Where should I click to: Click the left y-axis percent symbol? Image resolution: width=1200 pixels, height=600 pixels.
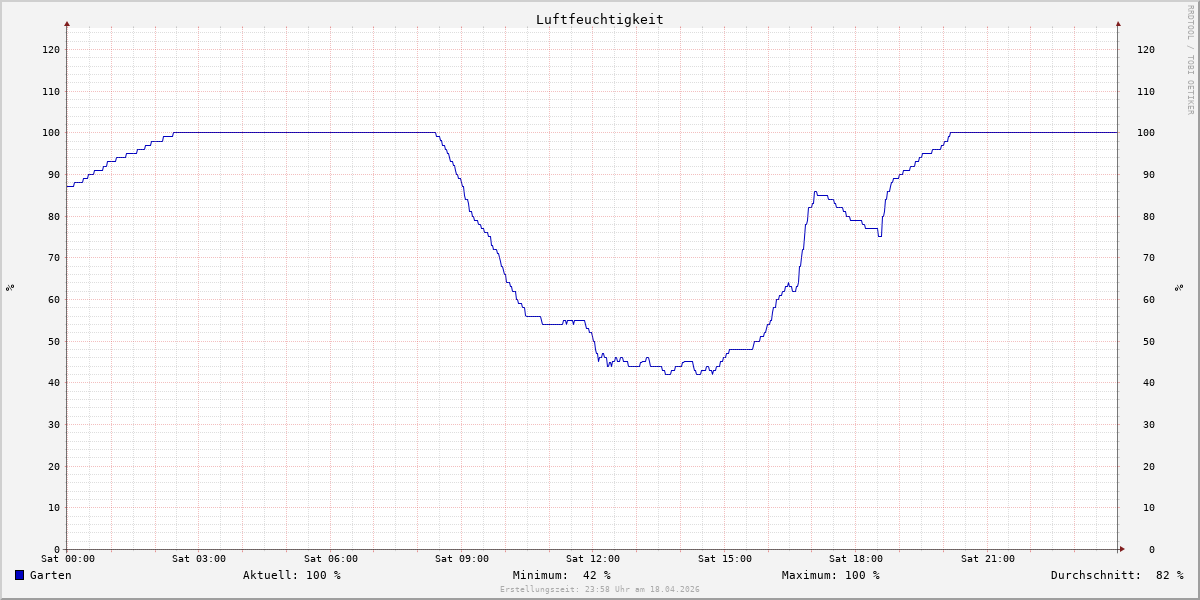[10, 288]
